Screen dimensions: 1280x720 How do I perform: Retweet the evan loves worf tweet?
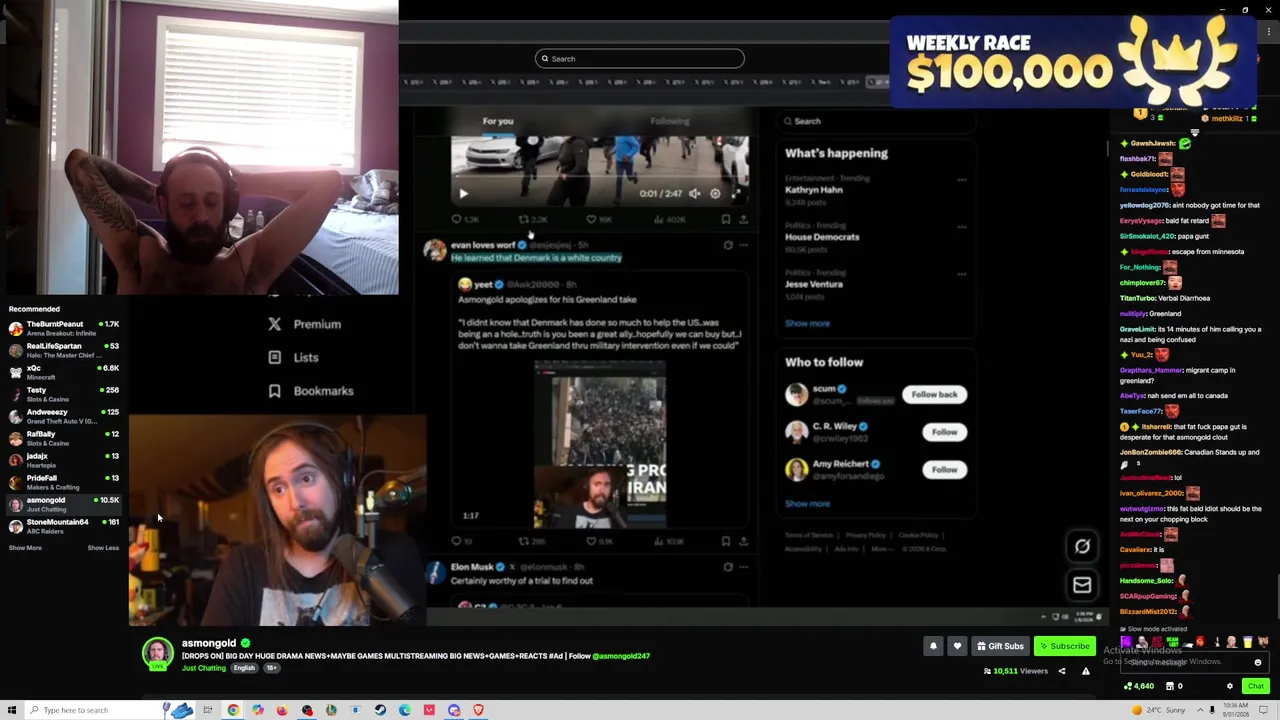[x=523, y=541]
